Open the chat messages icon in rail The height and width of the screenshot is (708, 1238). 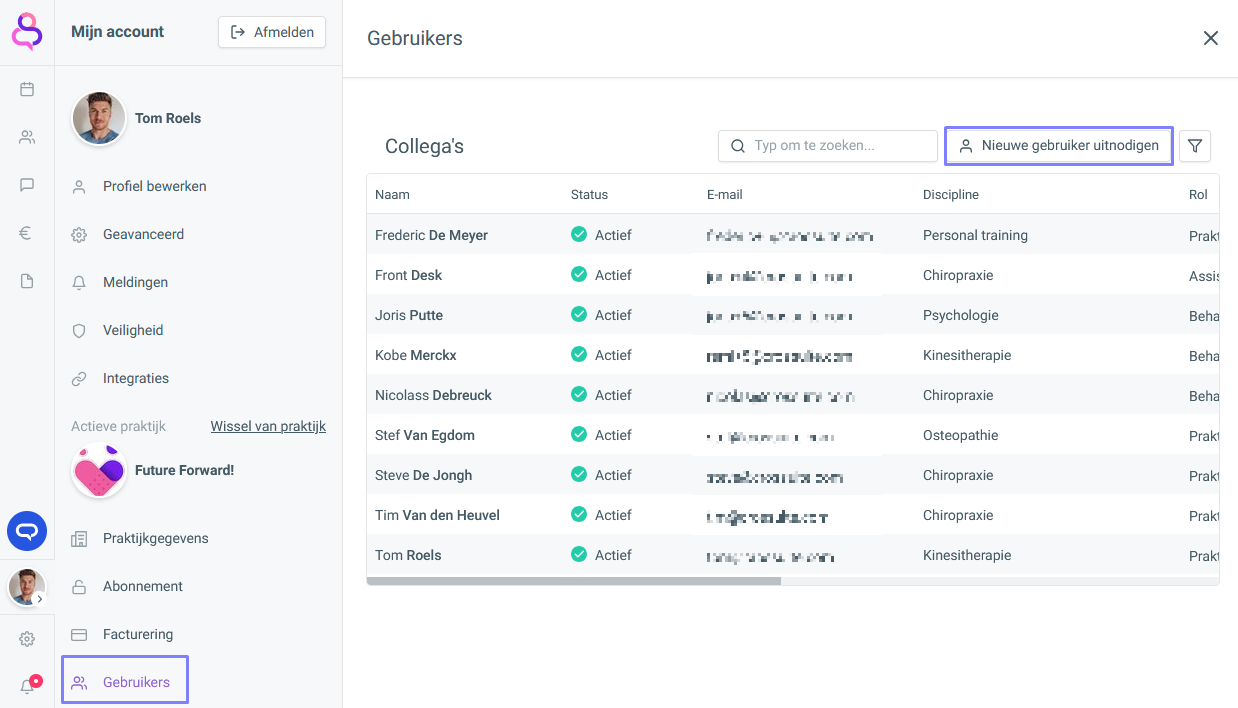pyautogui.click(x=27, y=185)
